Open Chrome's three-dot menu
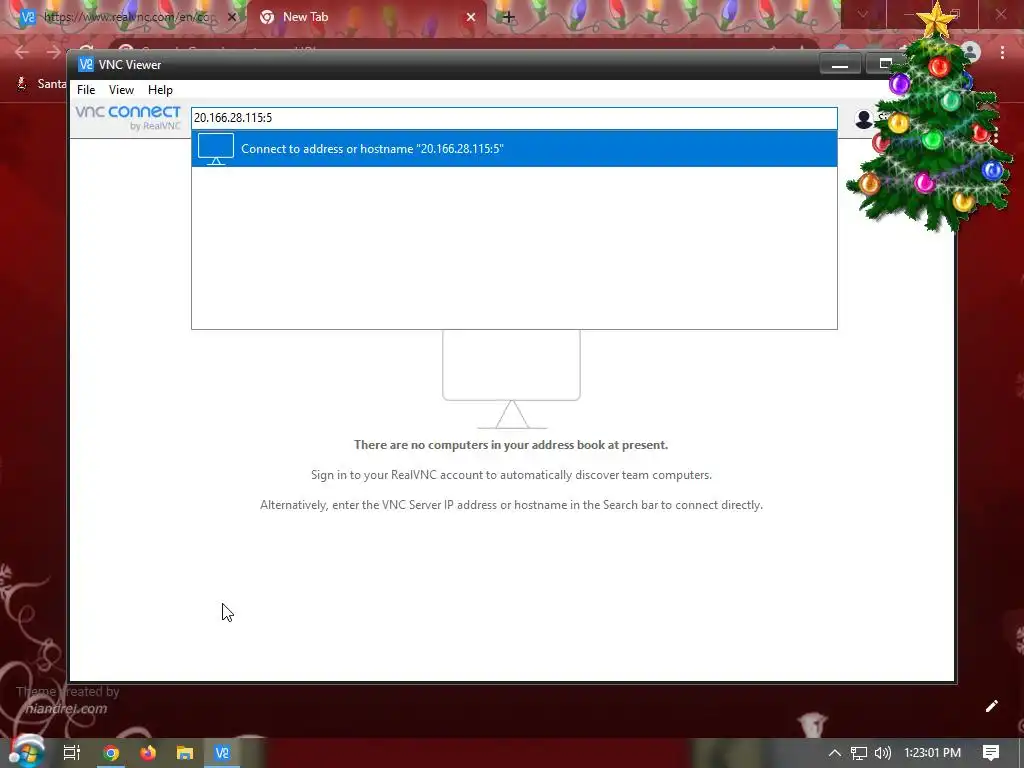The width and height of the screenshot is (1024, 768). point(1002,52)
